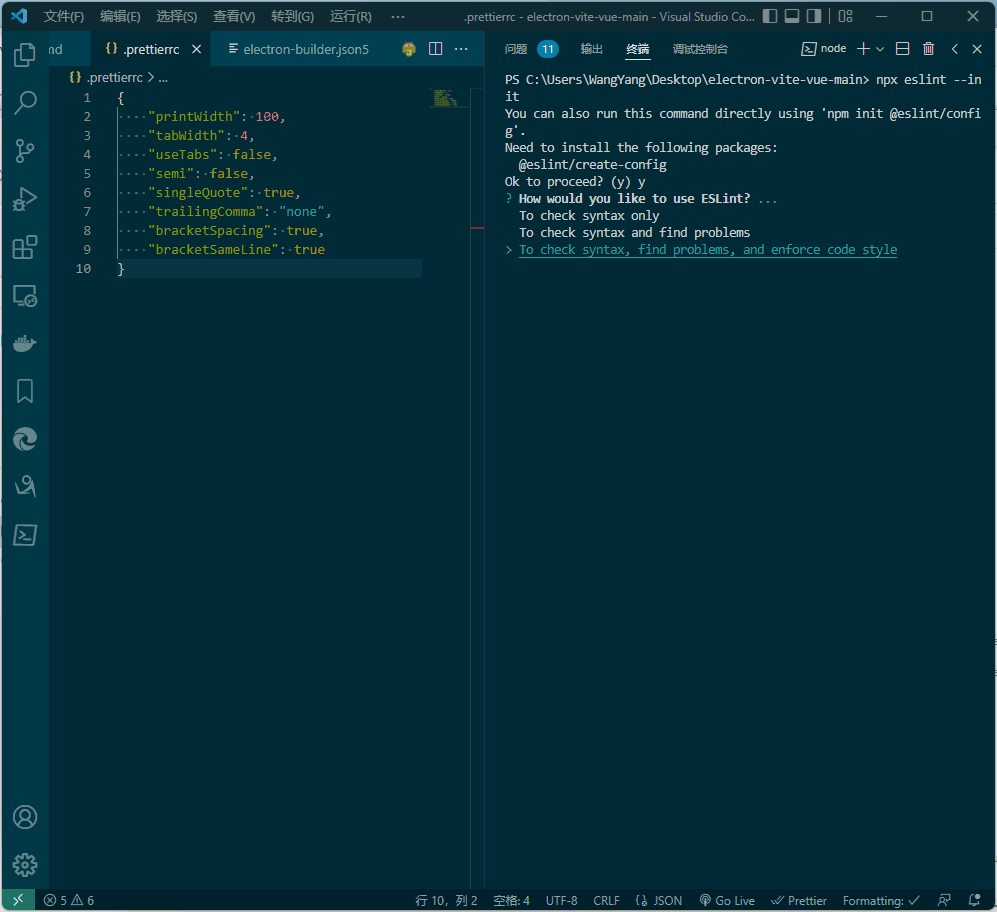
Task: Open 转到(G) menu
Action: click(292, 17)
